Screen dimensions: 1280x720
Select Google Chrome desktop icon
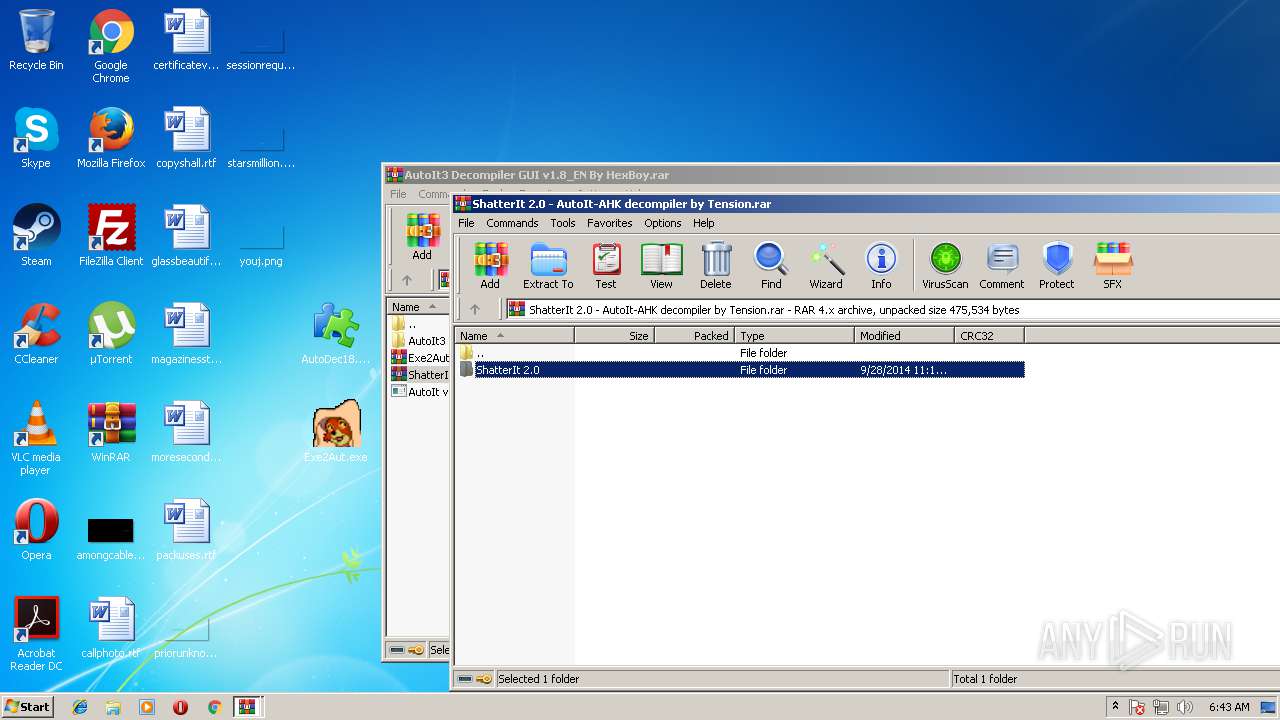pyautogui.click(x=111, y=47)
